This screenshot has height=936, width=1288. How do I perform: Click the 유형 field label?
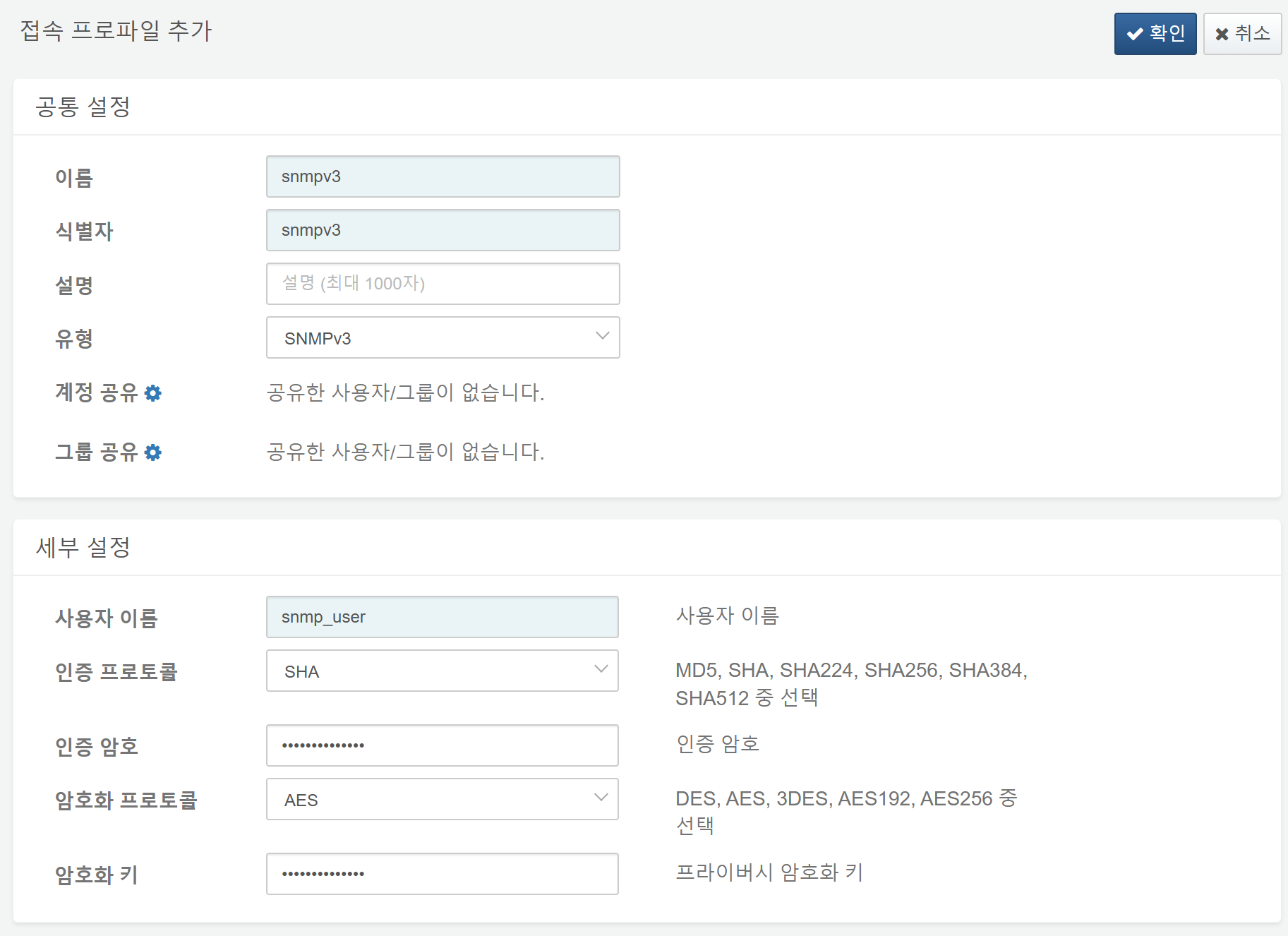pos(74,339)
